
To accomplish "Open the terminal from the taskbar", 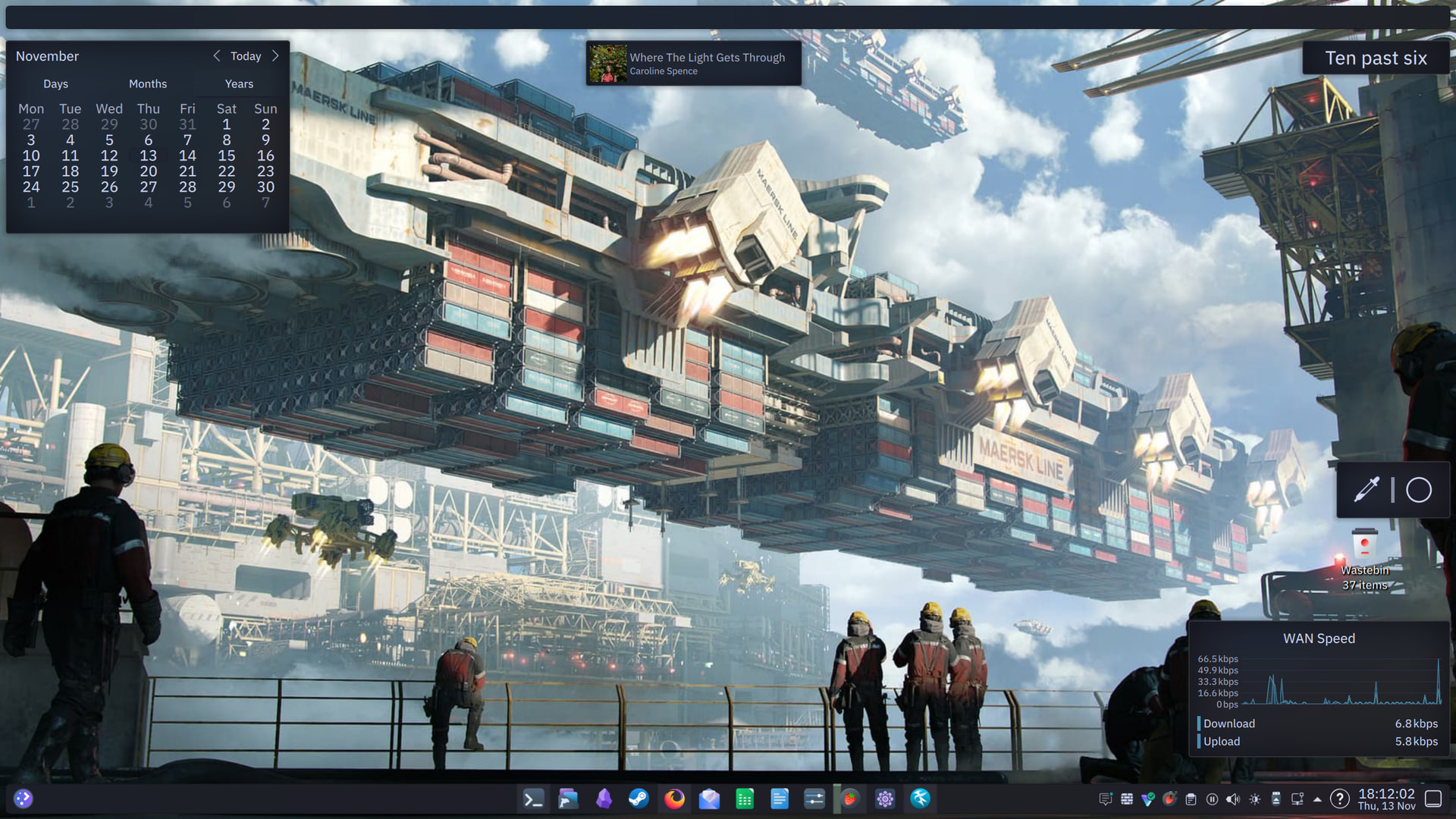I will tap(533, 799).
